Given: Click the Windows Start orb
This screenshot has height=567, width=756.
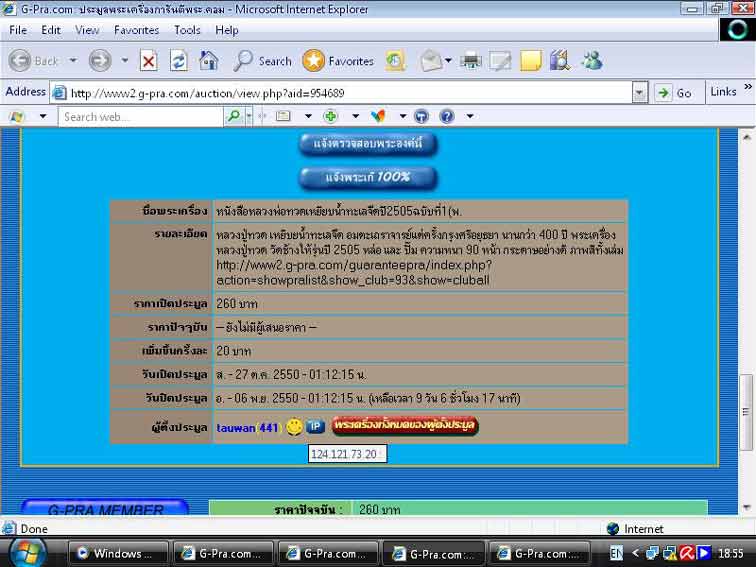Looking at the screenshot, I should point(27,552).
